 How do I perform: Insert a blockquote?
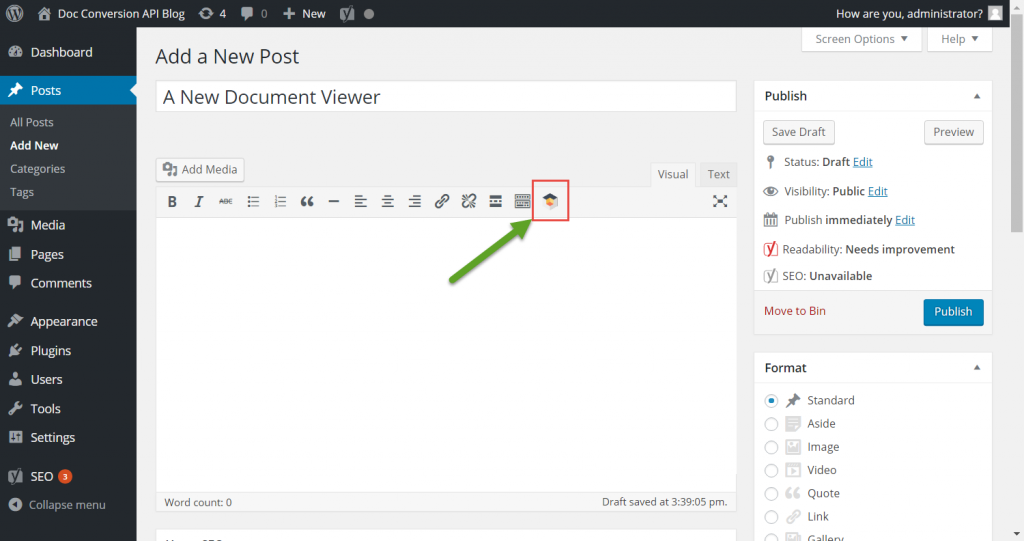307,201
